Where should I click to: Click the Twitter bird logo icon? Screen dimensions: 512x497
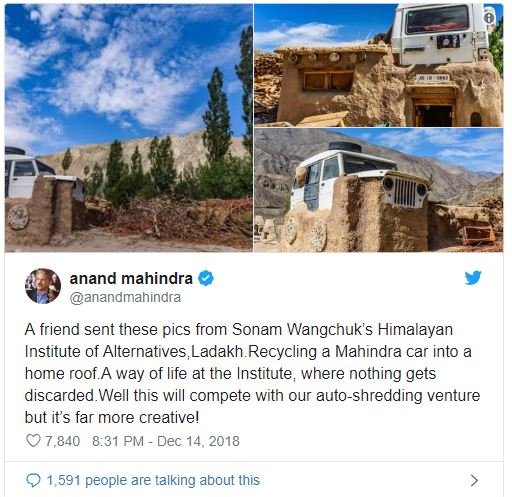[473, 278]
